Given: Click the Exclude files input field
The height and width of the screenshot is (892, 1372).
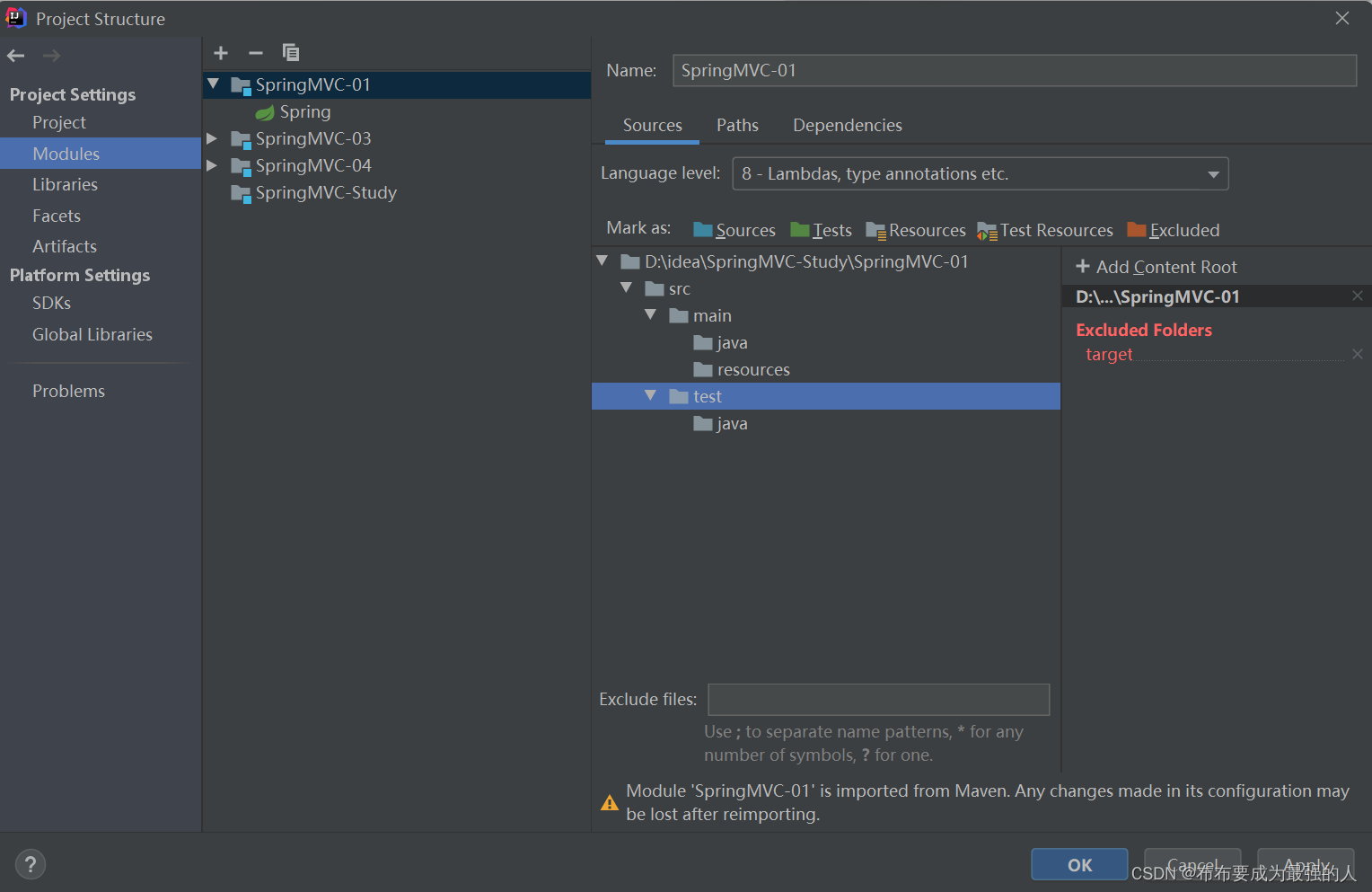Looking at the screenshot, I should tap(879, 700).
